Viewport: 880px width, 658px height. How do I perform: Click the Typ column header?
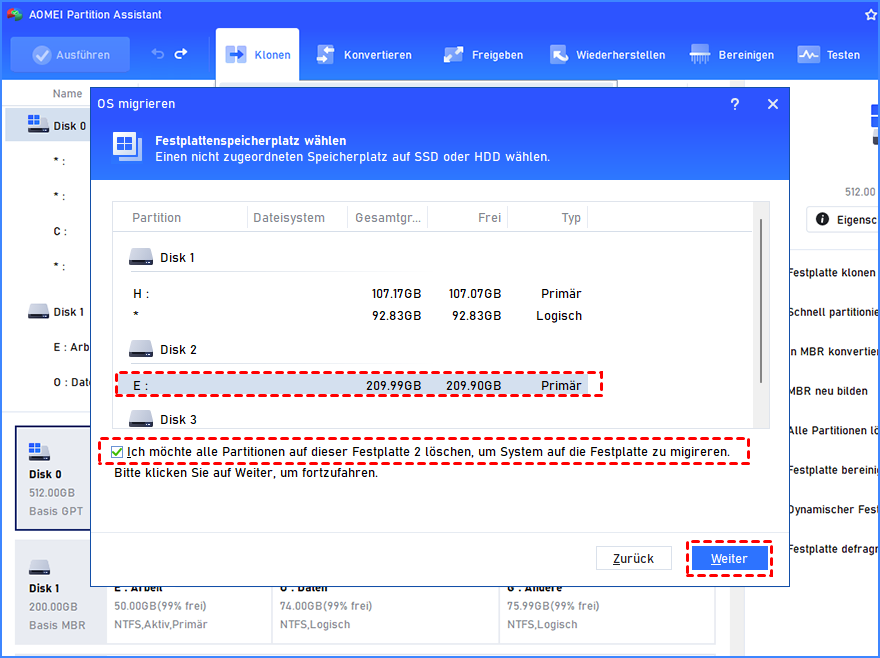[x=571, y=218]
